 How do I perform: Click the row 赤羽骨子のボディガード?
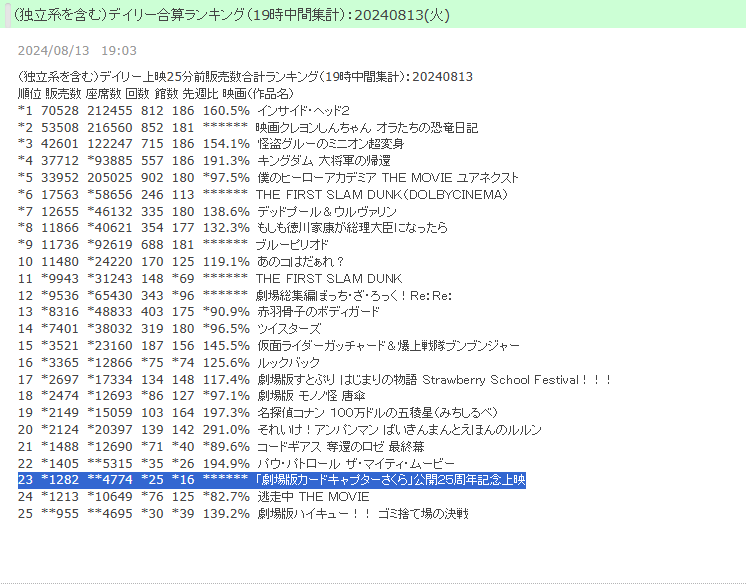click(198, 311)
